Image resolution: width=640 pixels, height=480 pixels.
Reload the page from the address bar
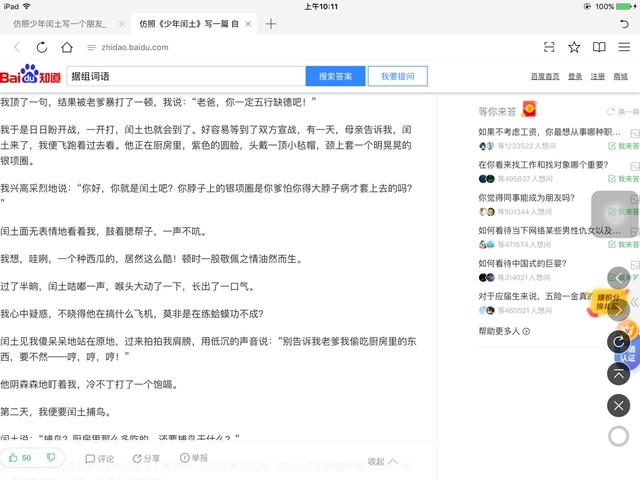[41, 47]
